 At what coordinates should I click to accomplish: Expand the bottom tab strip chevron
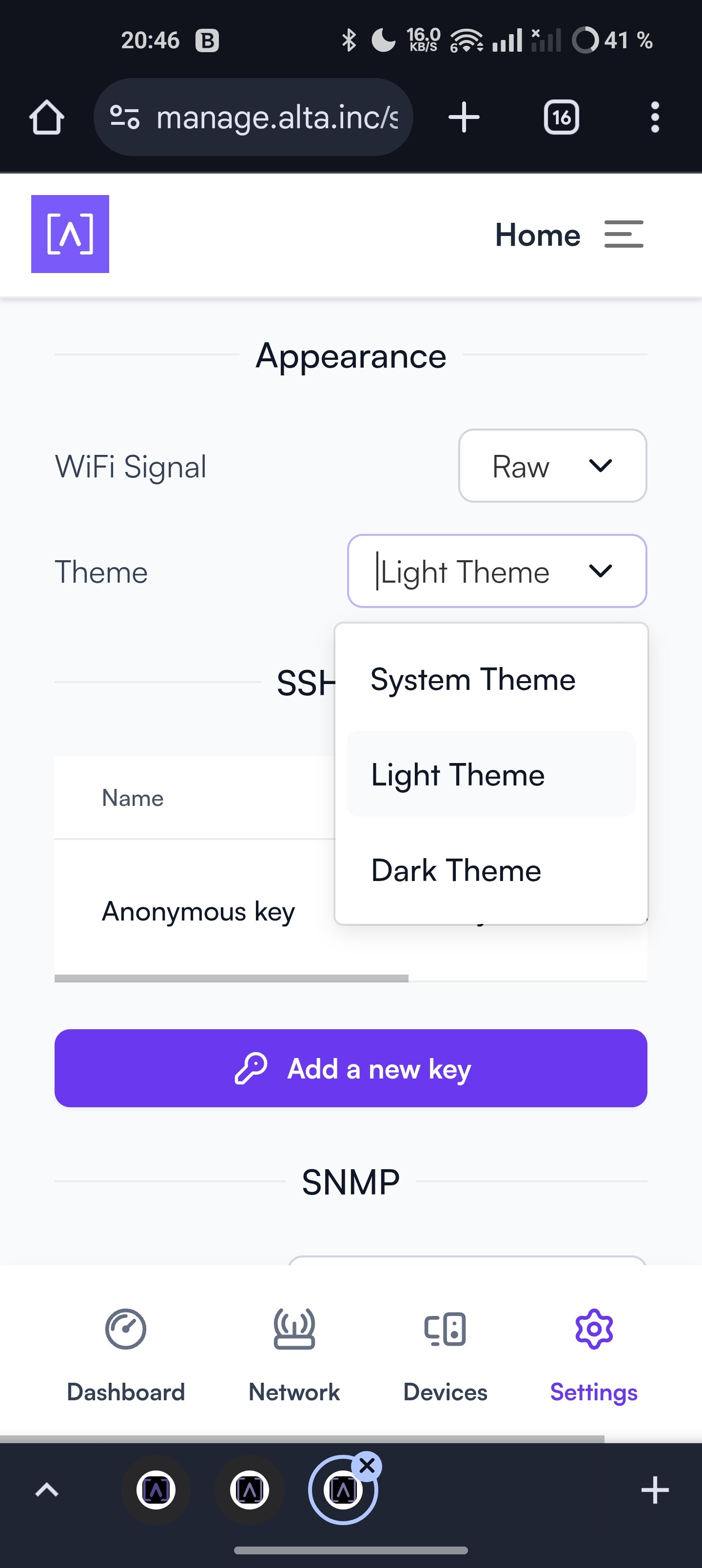coord(47,1490)
